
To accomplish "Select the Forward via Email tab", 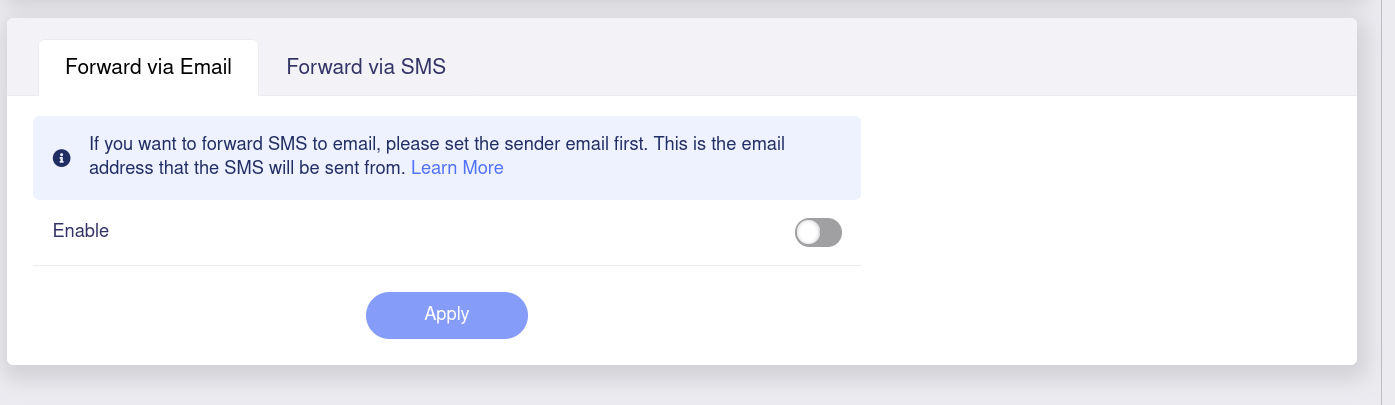I will pyautogui.click(x=148, y=67).
